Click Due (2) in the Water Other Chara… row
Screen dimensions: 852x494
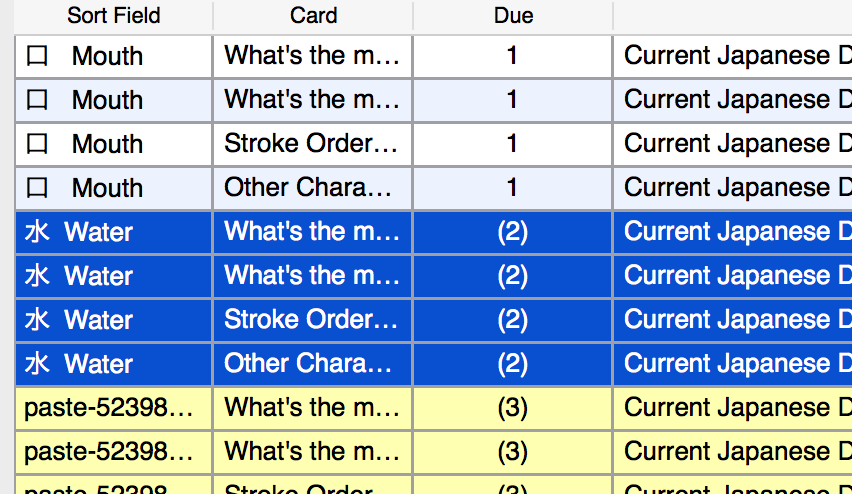512,364
